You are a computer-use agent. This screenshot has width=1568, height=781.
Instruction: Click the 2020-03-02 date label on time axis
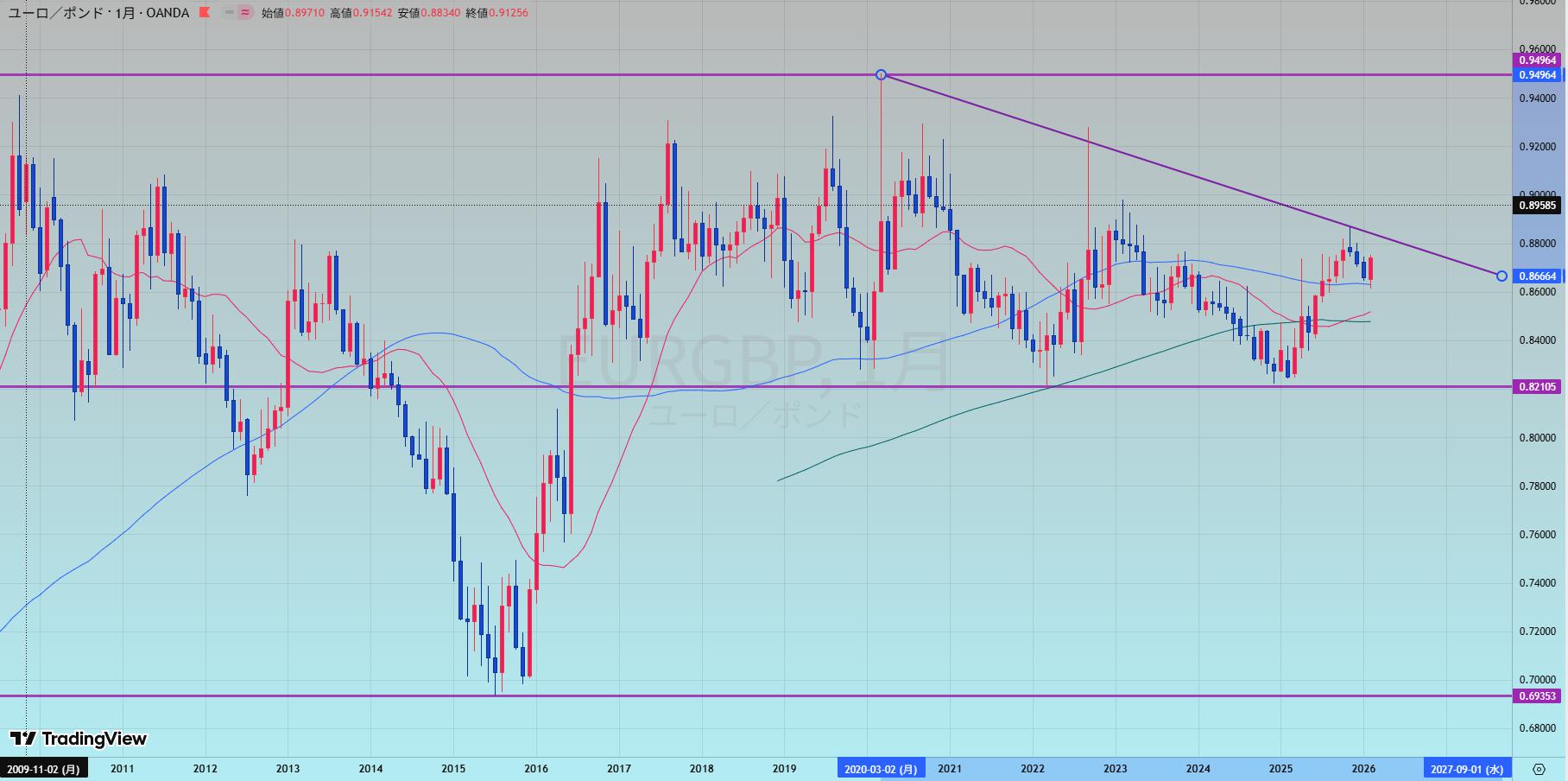pyautogui.click(x=880, y=769)
